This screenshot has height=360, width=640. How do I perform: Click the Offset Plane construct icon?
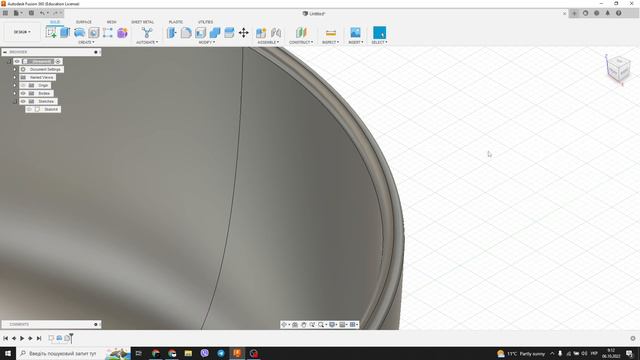click(x=301, y=33)
